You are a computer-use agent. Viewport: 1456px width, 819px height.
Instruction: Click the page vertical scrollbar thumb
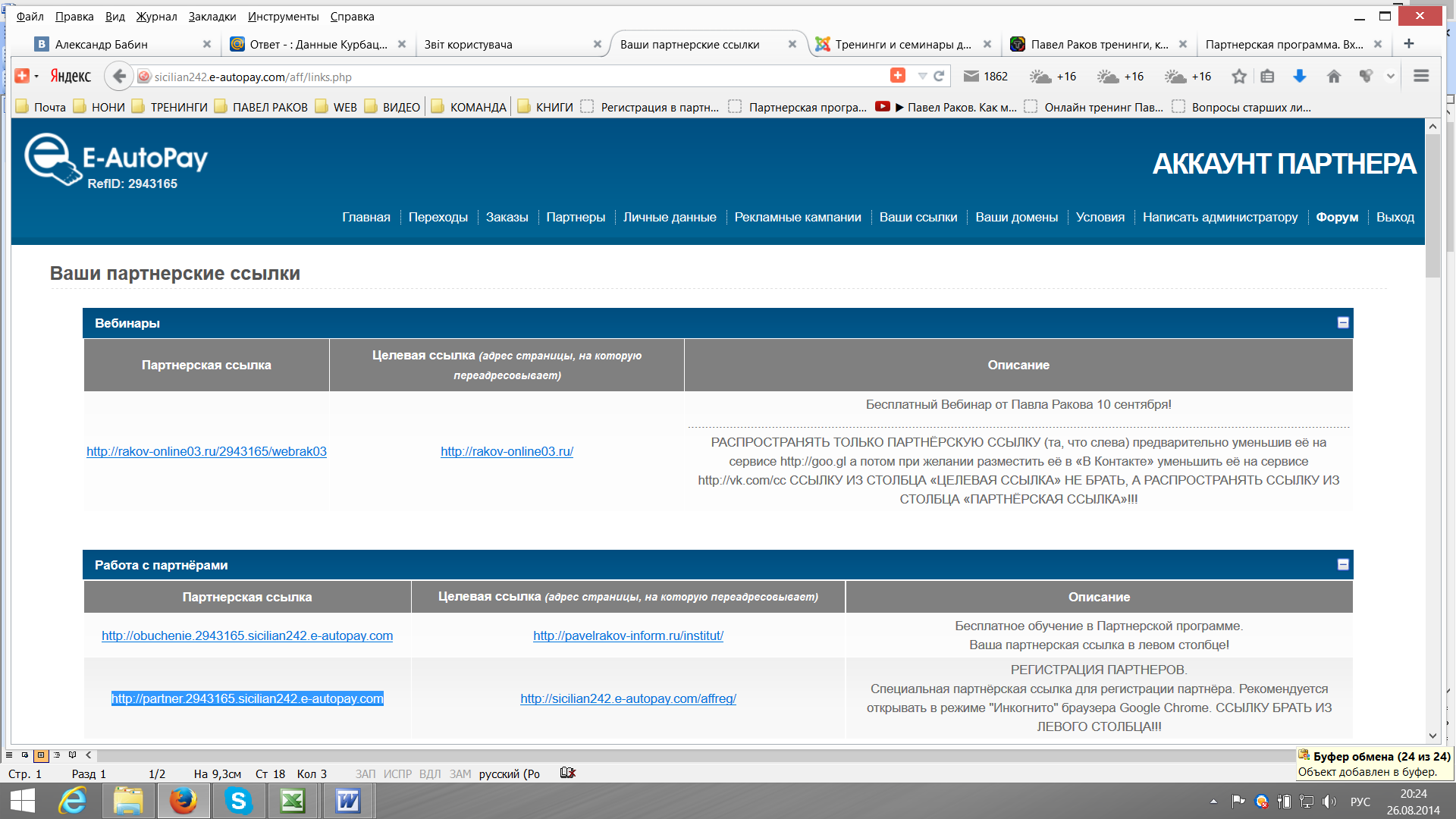(1432, 206)
